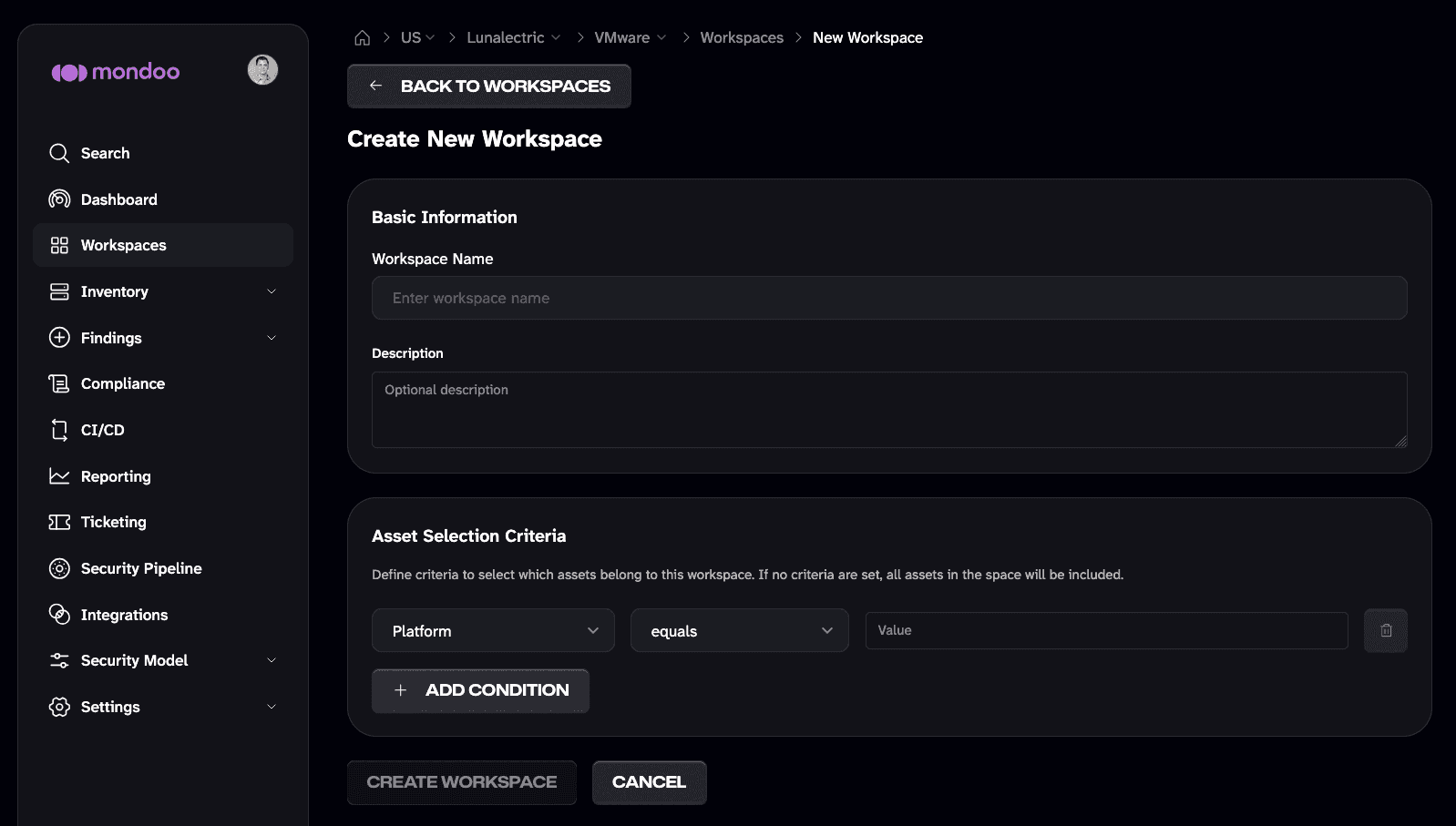Open Reporting in sidebar

162,476
